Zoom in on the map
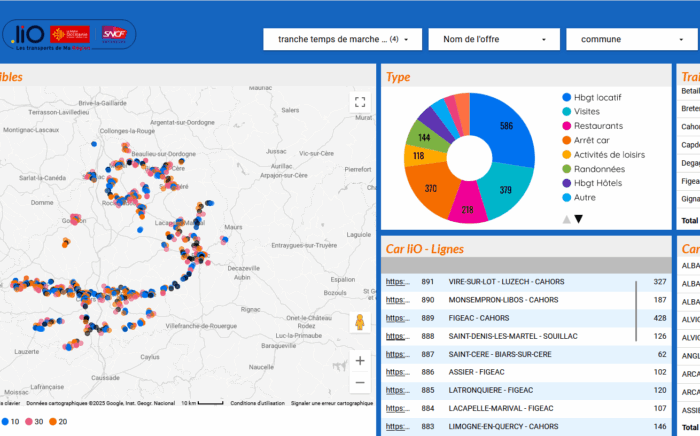The height and width of the screenshot is (436, 700). (x=360, y=361)
